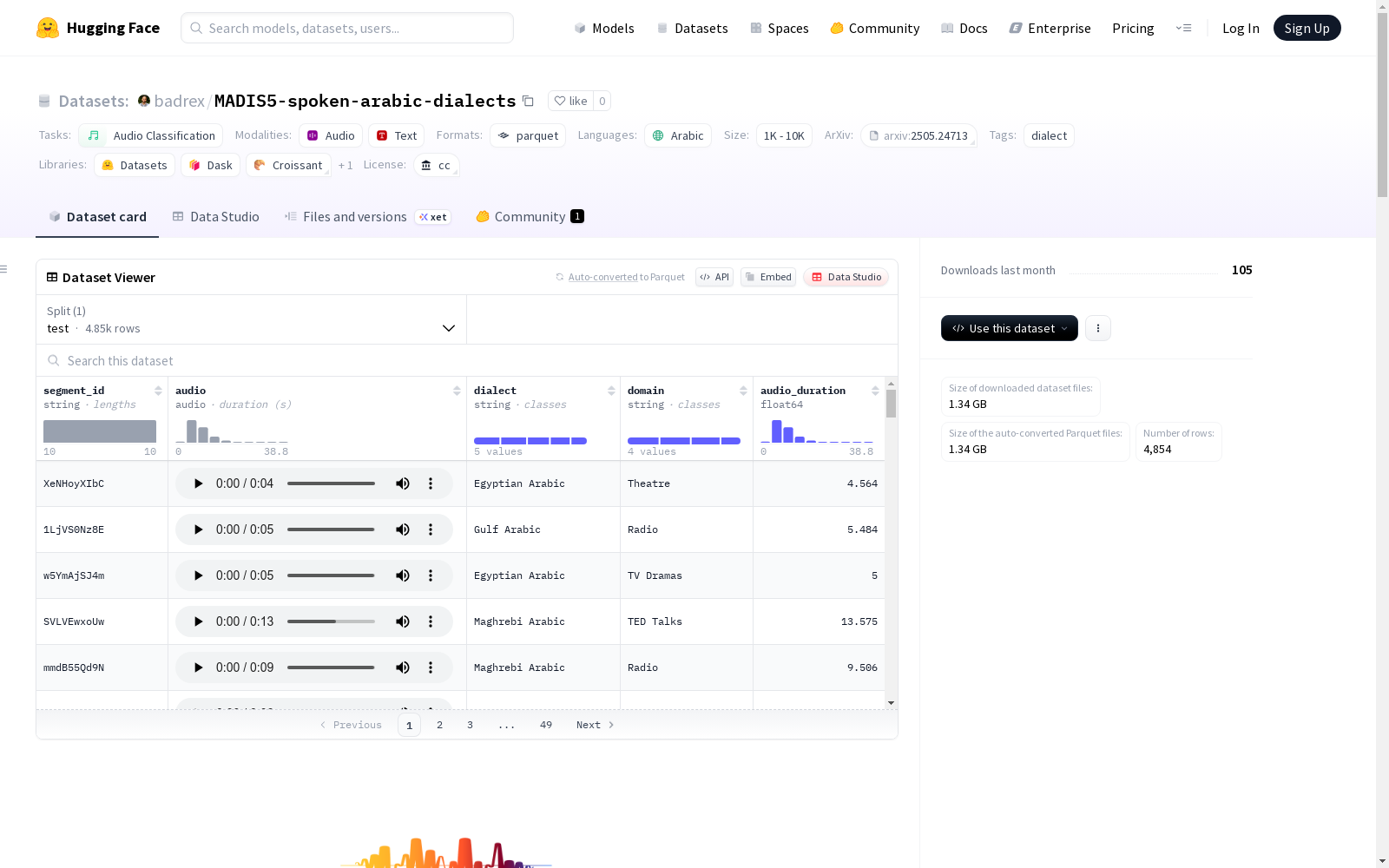Open the Files and versions tab
Image resolution: width=1389 pixels, height=868 pixels.
(367, 217)
